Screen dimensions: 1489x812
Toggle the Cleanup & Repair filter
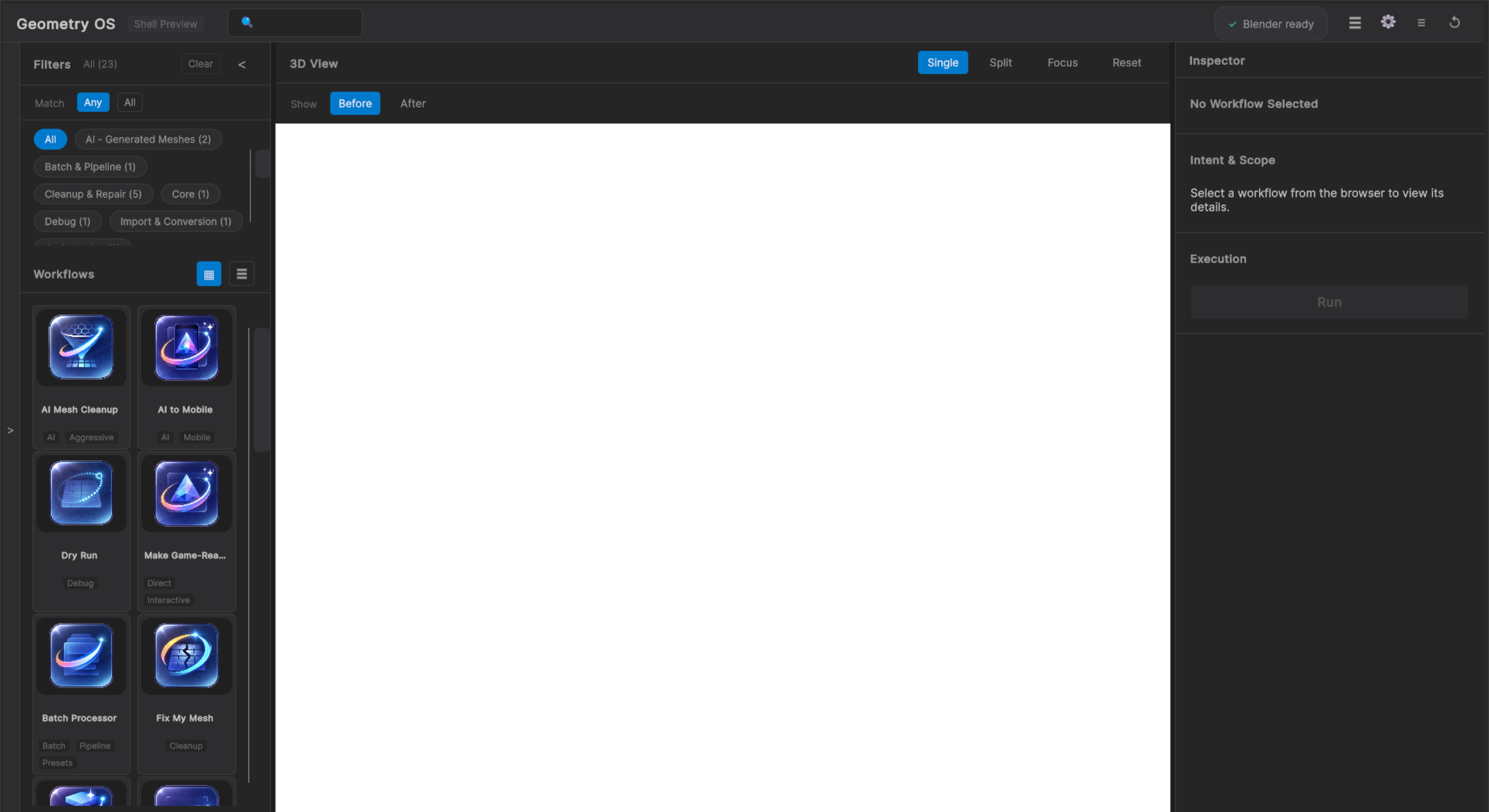click(93, 194)
